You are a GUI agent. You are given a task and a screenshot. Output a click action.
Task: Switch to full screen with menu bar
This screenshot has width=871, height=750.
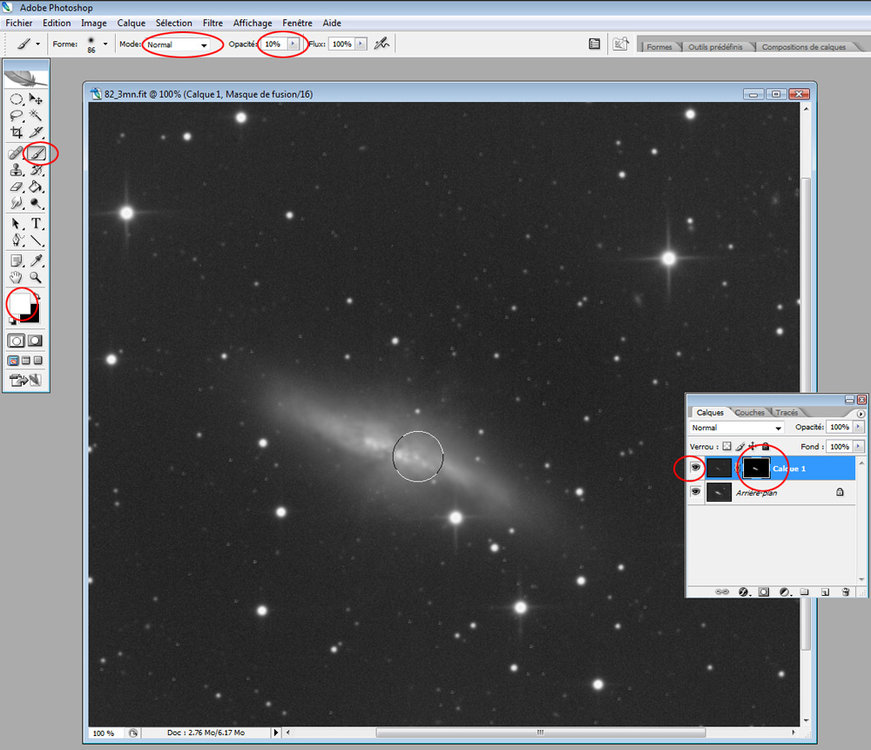point(26,361)
